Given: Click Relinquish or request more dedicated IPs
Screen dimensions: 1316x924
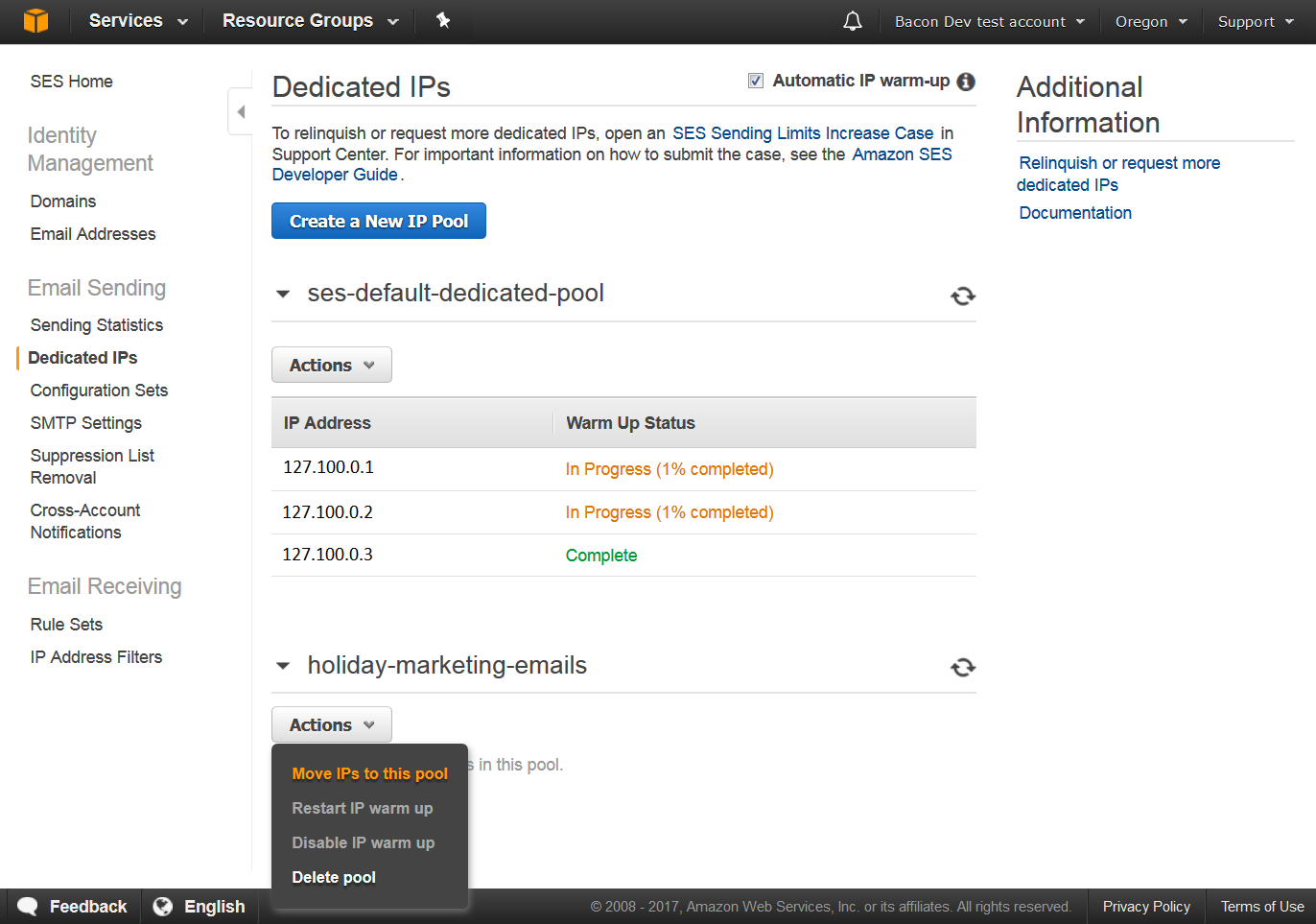Looking at the screenshot, I should coord(1118,174).
